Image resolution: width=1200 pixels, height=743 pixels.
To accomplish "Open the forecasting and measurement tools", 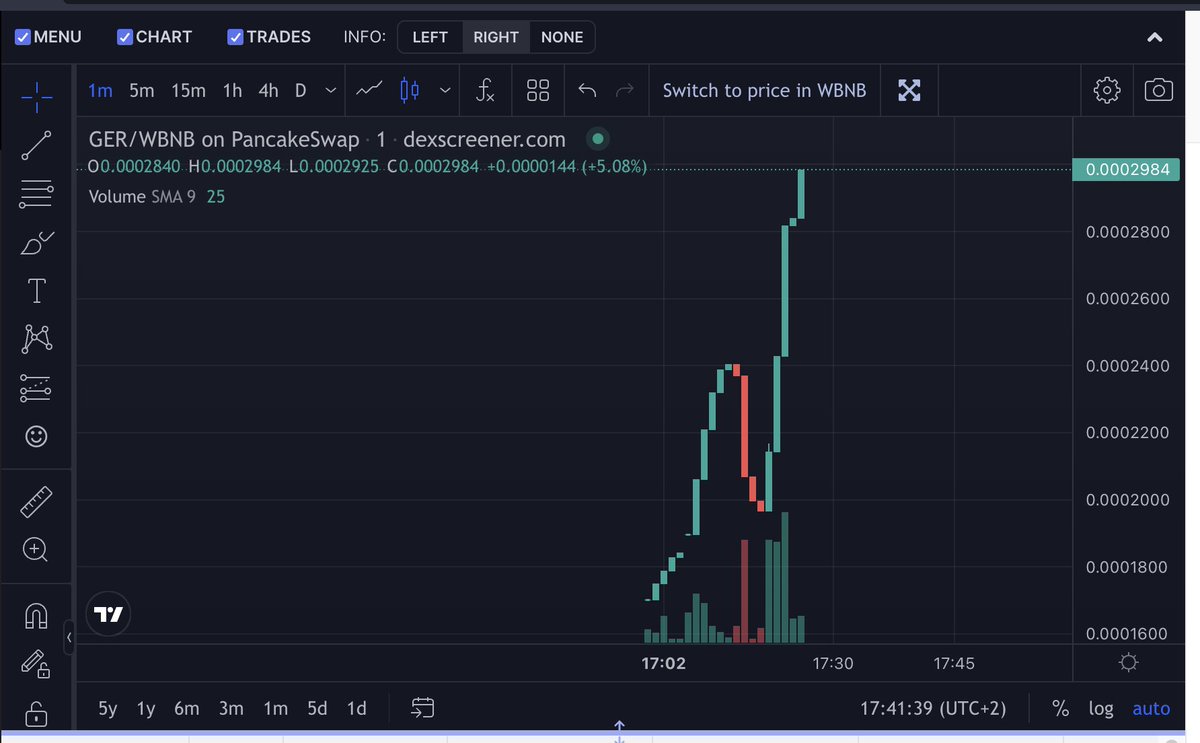I will coord(37,388).
